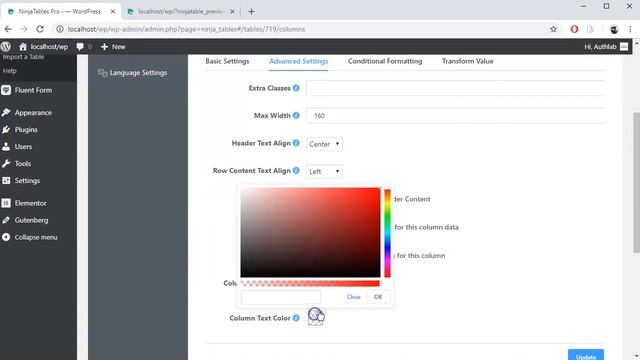Open a new browser tab
Viewport: 640px width, 360px height.
coord(251,11)
